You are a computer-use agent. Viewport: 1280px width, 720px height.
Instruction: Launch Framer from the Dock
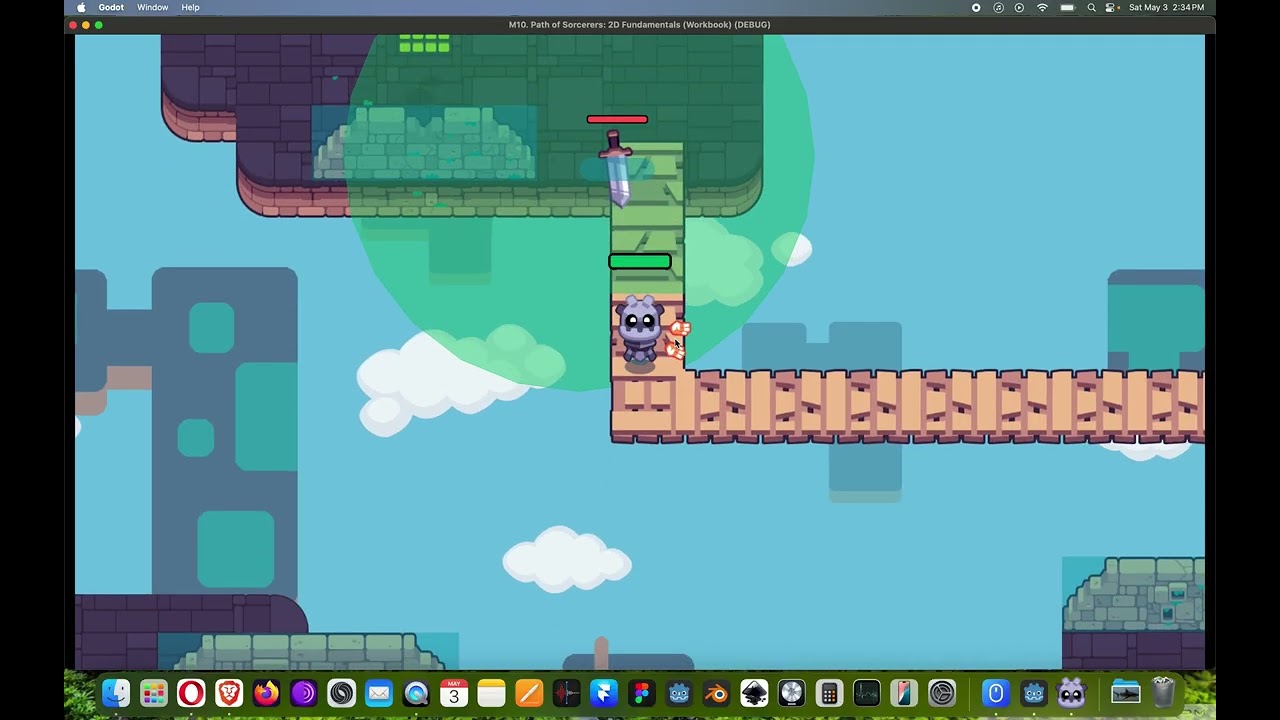click(604, 693)
